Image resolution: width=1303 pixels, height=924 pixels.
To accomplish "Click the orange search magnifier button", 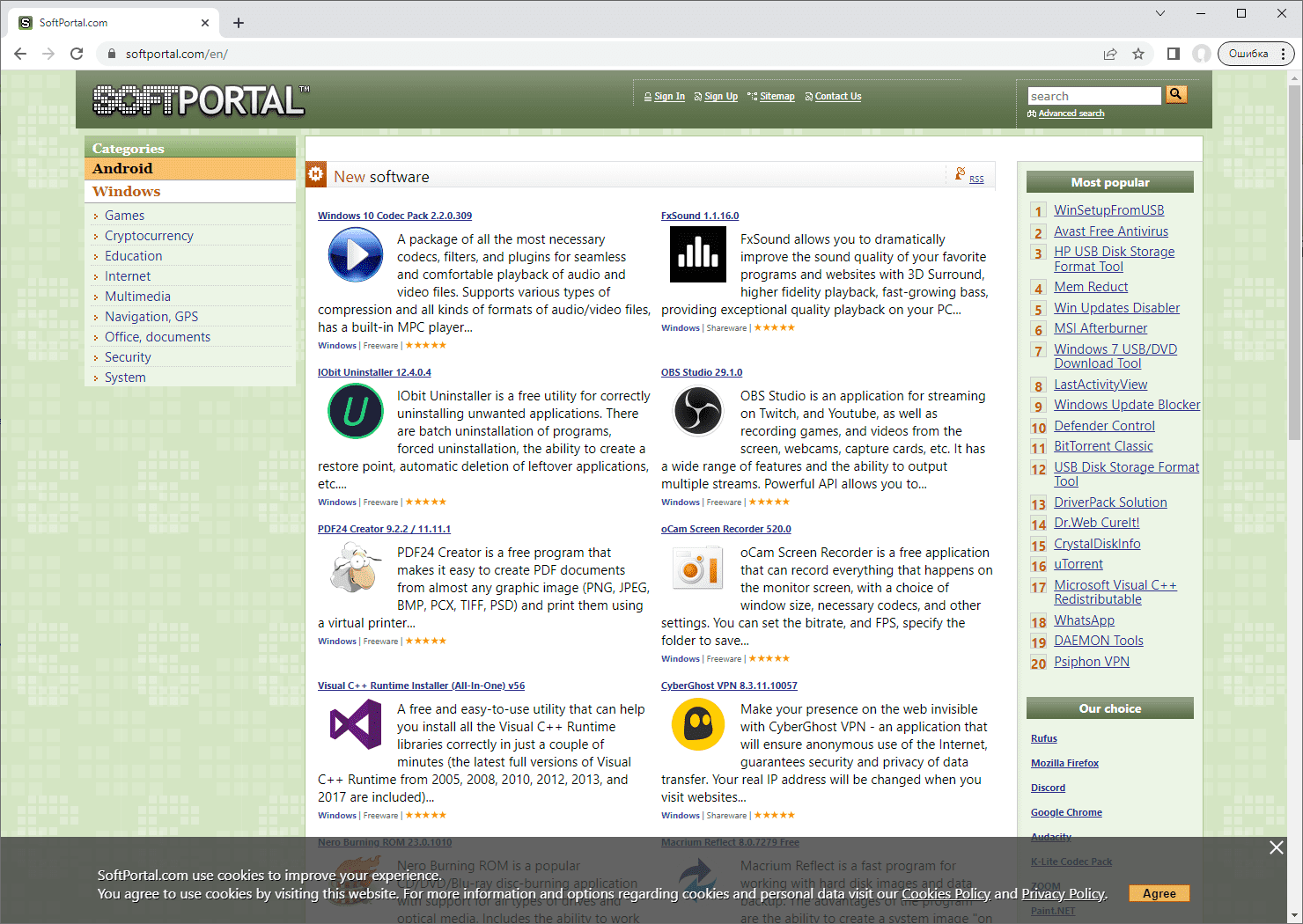I will [1176, 94].
